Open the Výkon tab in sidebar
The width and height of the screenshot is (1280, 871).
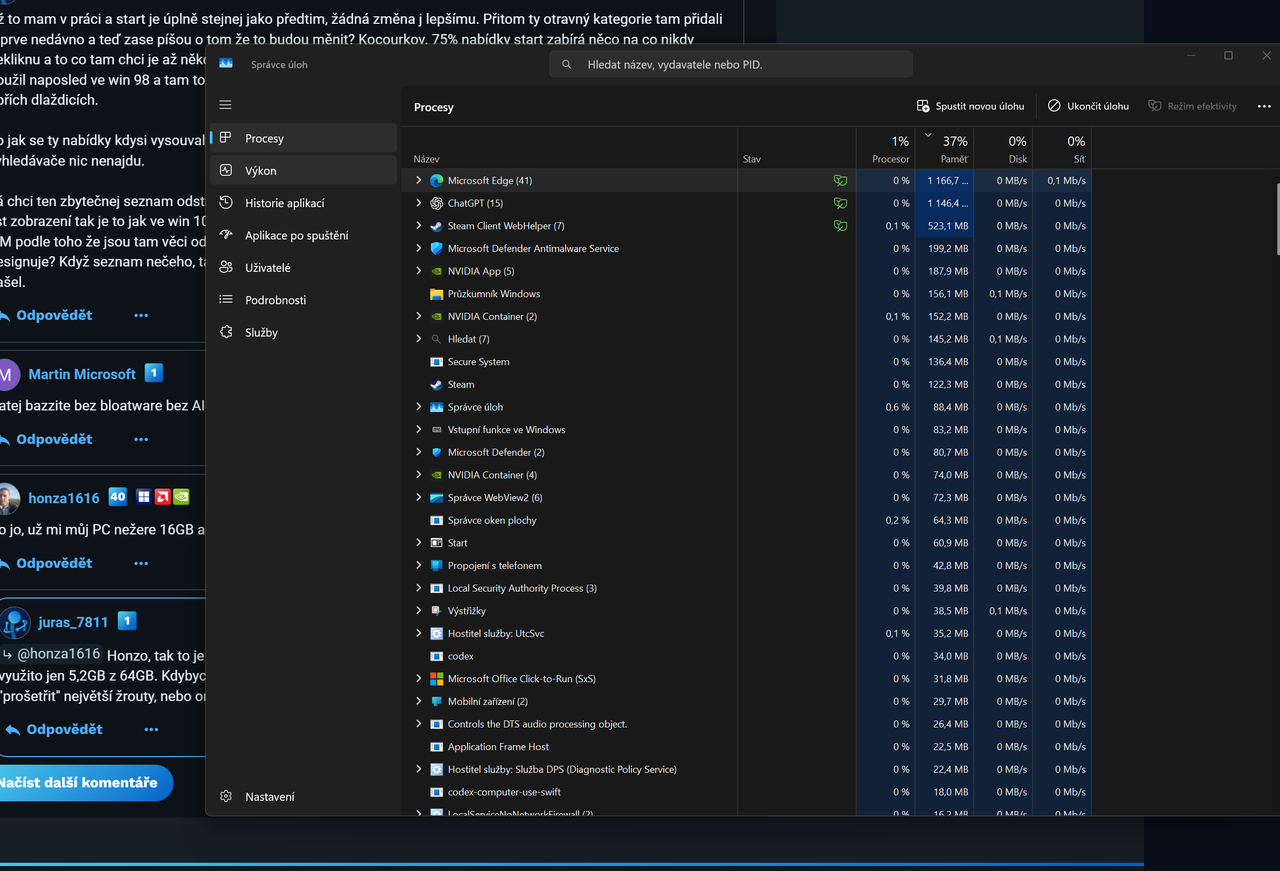pyautogui.click(x=303, y=171)
